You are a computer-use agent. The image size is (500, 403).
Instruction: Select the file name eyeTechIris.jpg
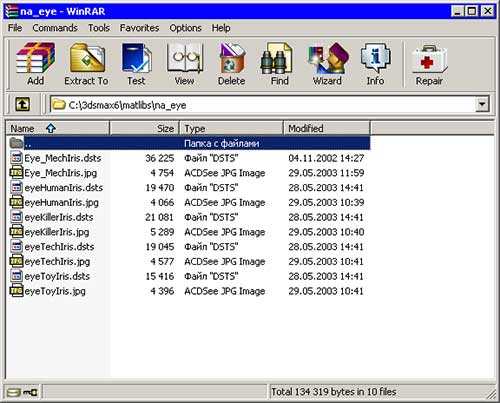pos(57,261)
